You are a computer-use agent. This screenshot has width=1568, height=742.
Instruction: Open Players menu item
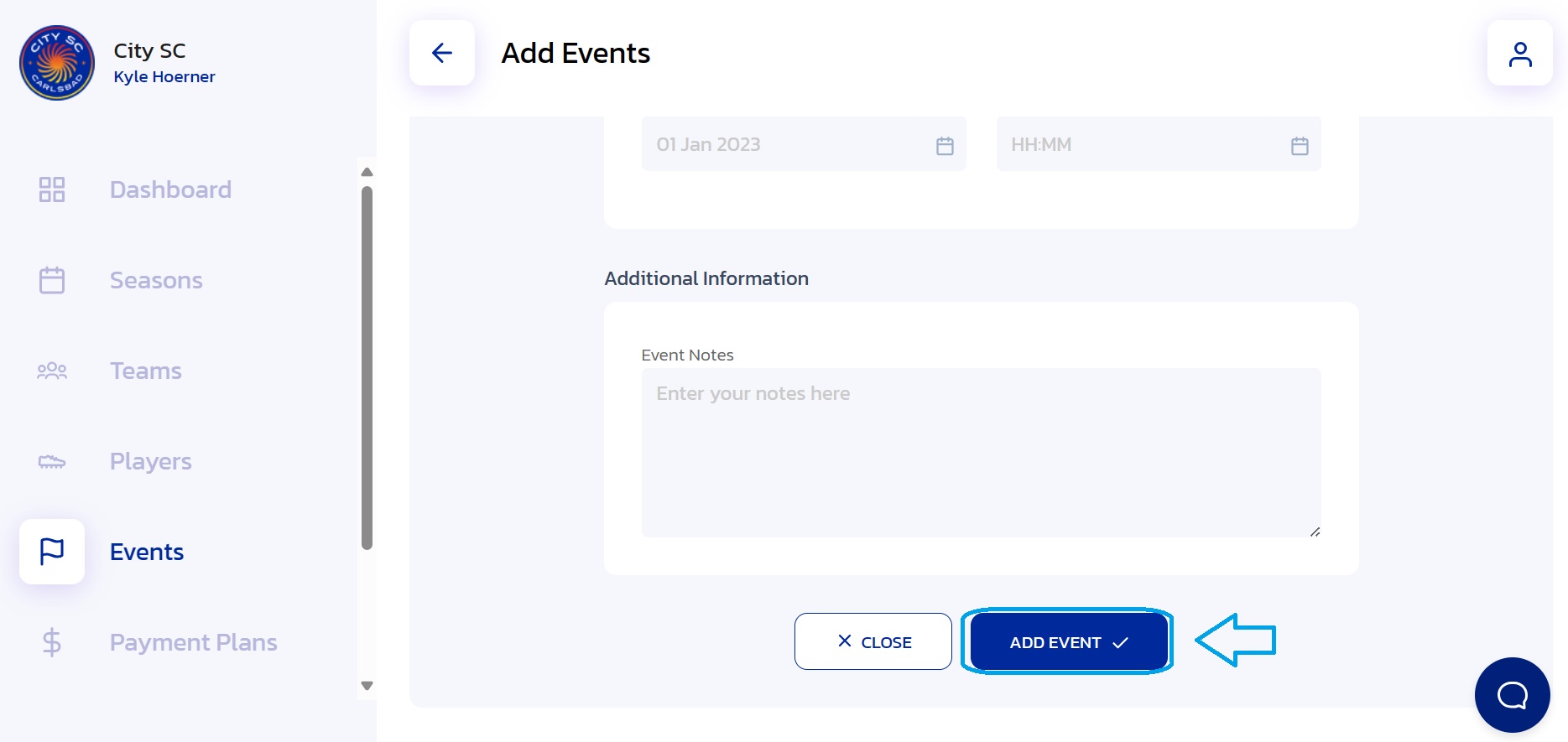pos(151,461)
